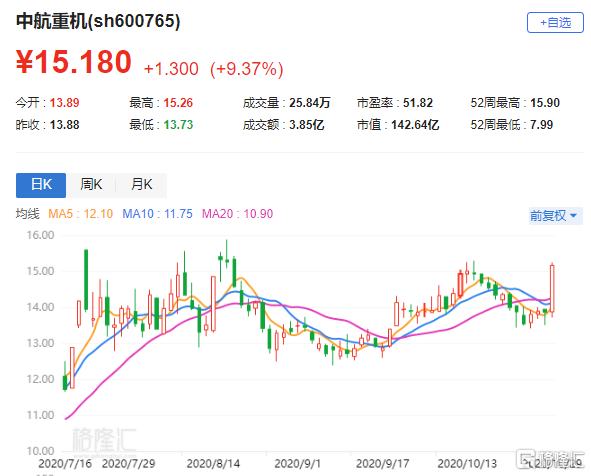Click MA20 : 10.90 legend label

pyautogui.click(x=237, y=214)
